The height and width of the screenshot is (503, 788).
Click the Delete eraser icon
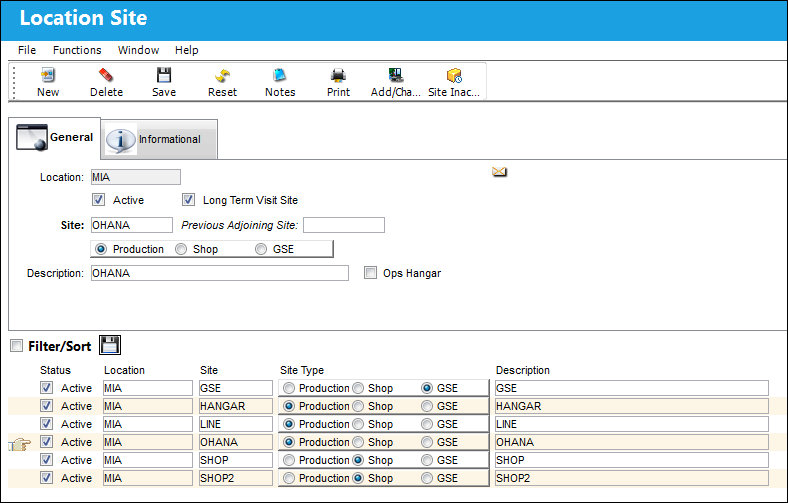(106, 75)
